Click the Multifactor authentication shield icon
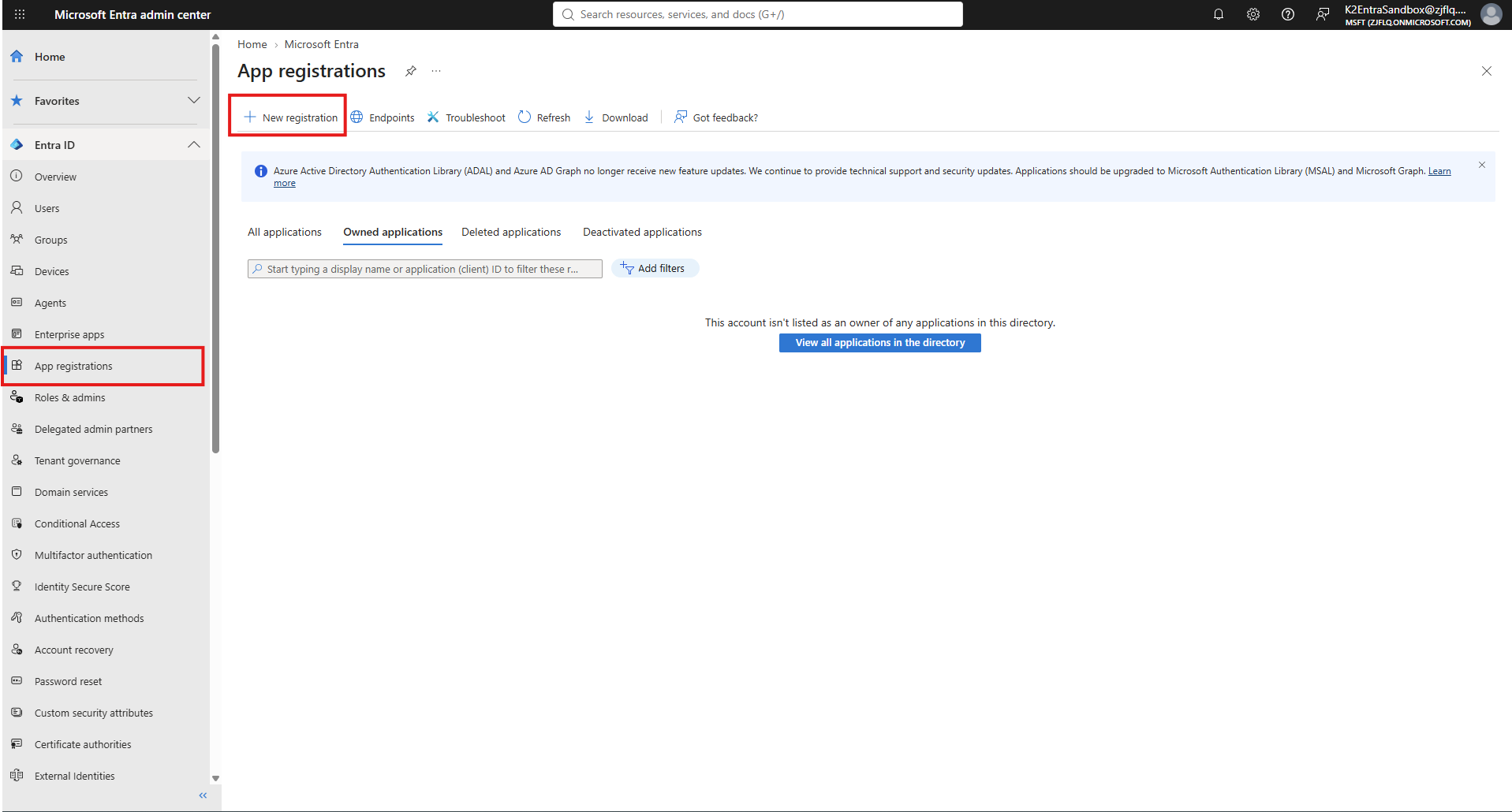1512x812 pixels. pyautogui.click(x=17, y=554)
